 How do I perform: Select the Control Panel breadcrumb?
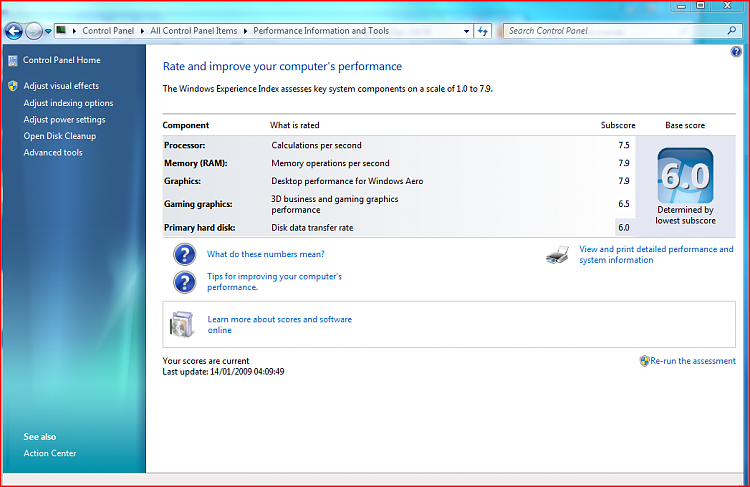point(108,31)
